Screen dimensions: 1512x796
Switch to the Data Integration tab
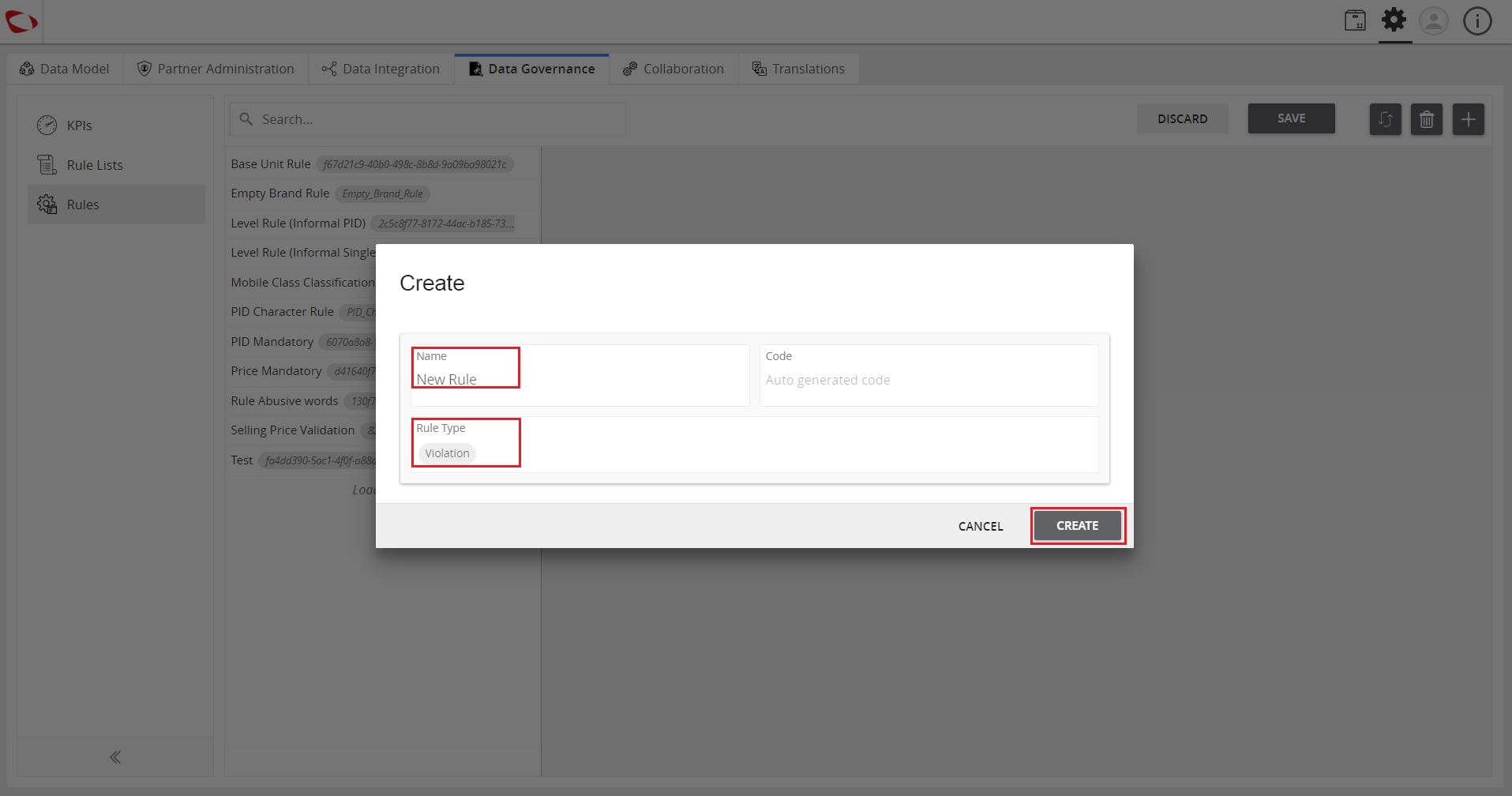point(381,69)
